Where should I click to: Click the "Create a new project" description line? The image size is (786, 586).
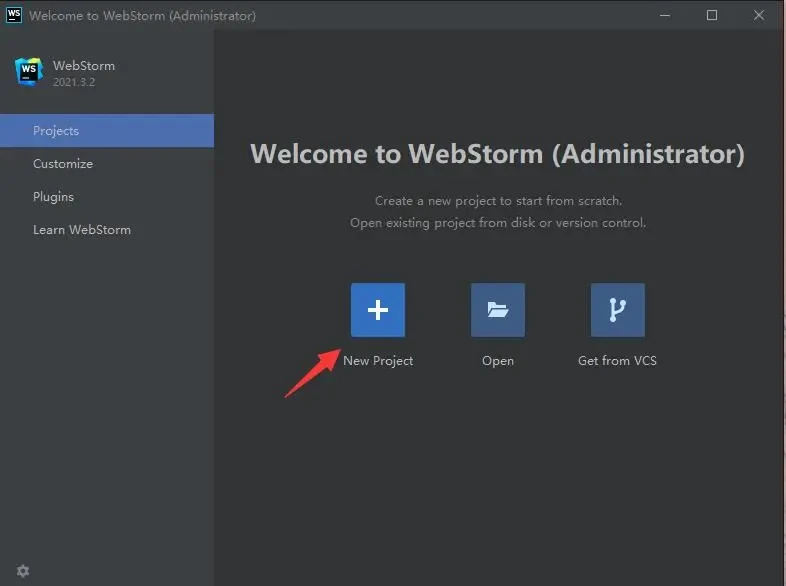point(497,201)
